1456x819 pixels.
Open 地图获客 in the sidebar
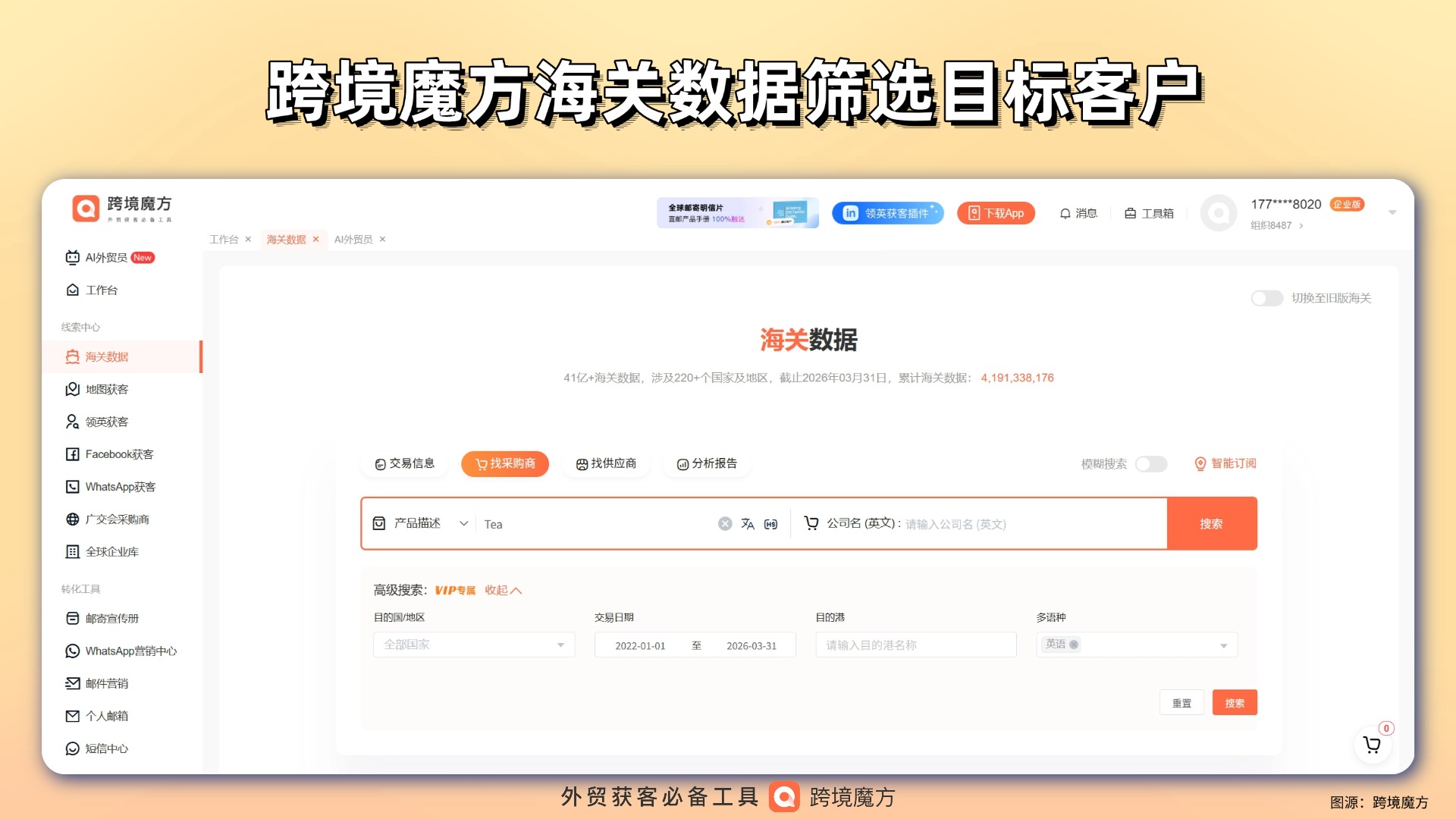(x=106, y=389)
